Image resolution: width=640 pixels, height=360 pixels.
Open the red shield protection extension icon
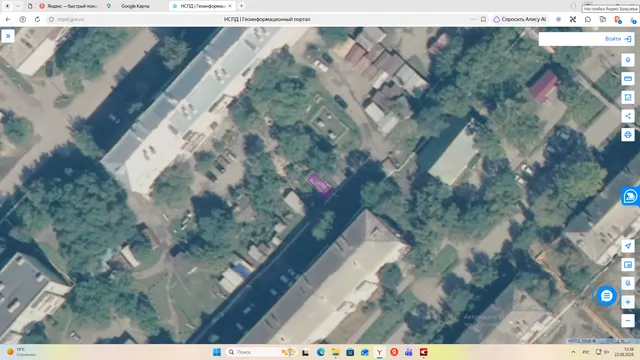coord(618,20)
